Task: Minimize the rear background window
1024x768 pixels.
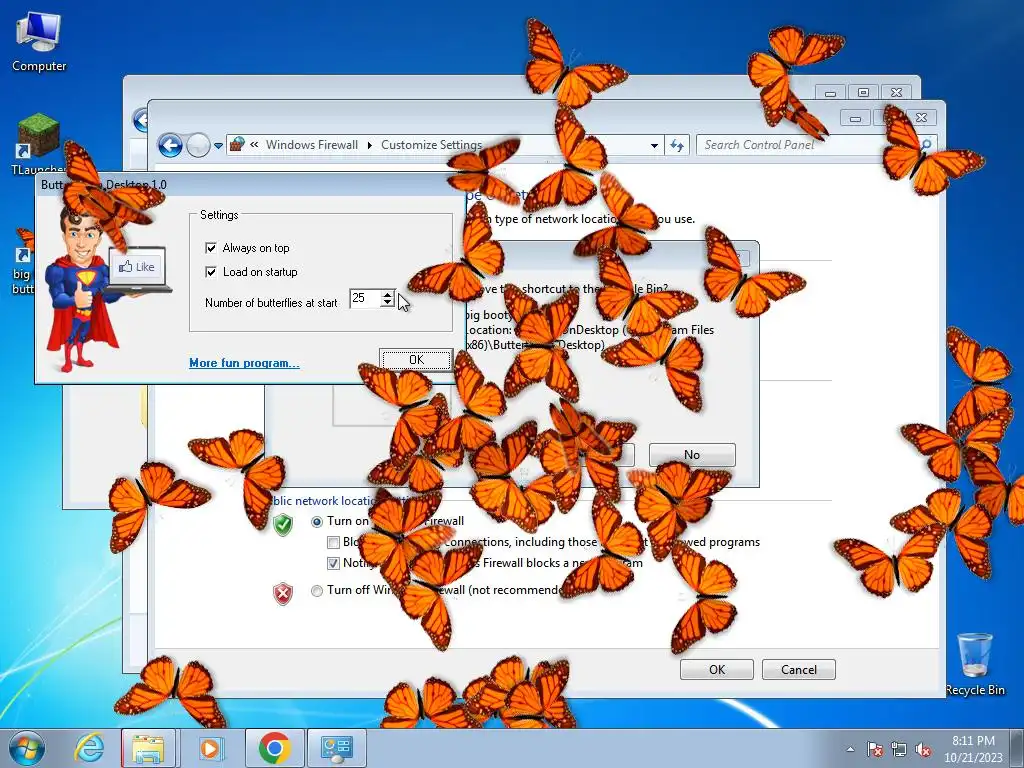Action: point(831,93)
